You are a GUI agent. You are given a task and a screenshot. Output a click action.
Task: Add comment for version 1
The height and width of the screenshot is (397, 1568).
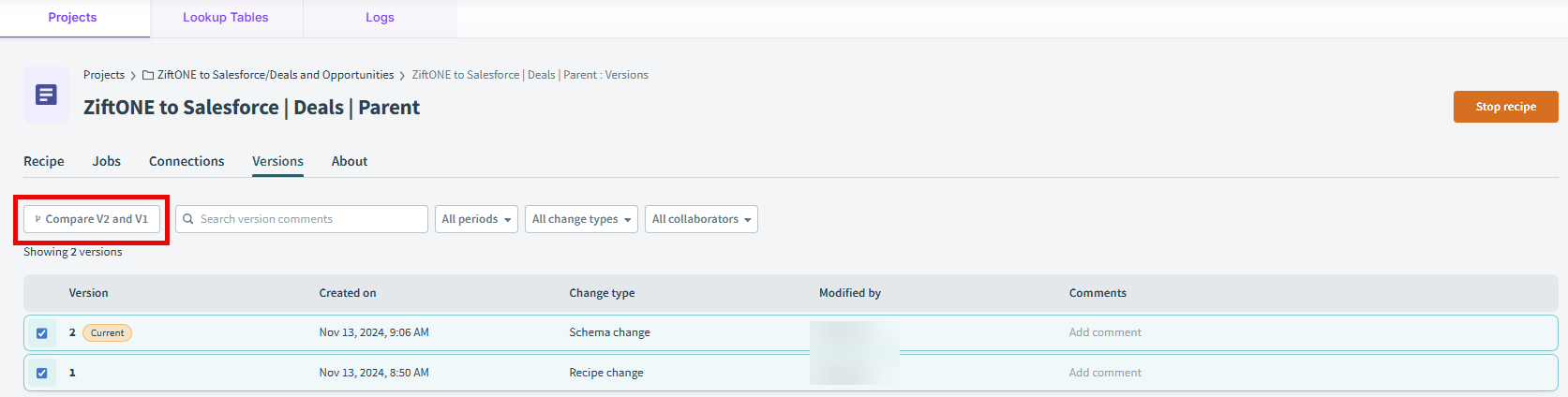(1105, 373)
